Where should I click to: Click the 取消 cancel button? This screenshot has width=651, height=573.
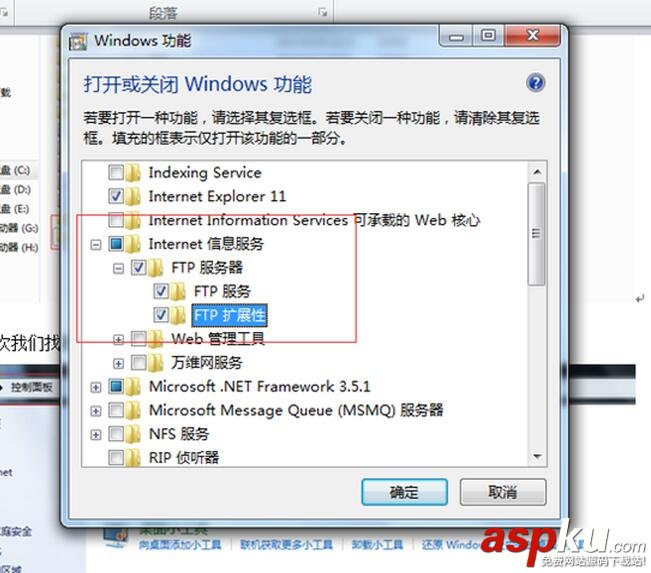point(503,492)
